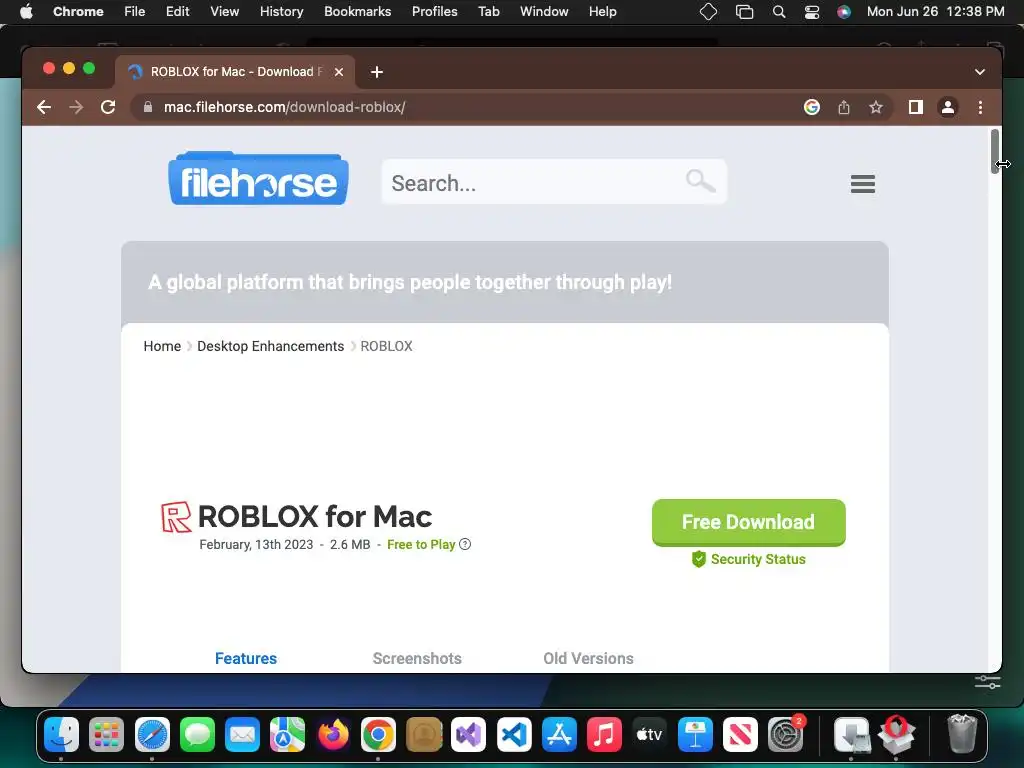
Task: Open Spotlight search in menu bar
Action: 778,12
